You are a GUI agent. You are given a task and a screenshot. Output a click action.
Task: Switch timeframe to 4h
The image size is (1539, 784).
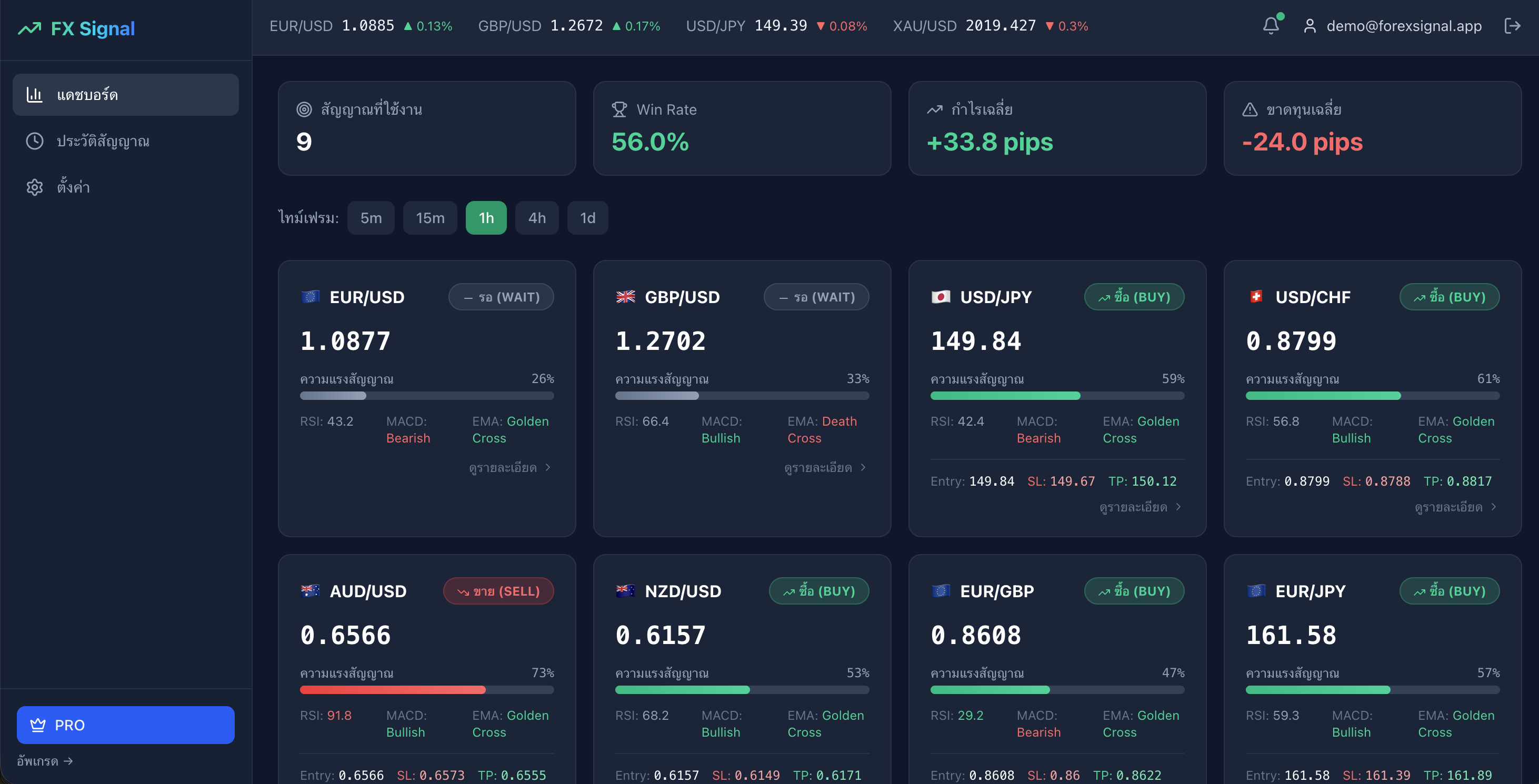(536, 217)
